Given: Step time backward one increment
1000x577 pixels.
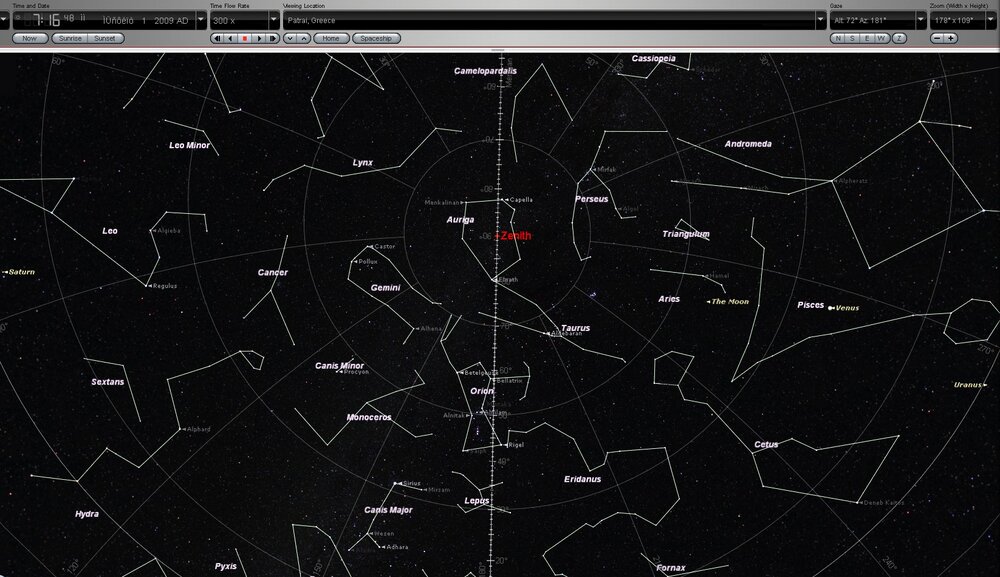Looking at the screenshot, I should [x=217, y=38].
